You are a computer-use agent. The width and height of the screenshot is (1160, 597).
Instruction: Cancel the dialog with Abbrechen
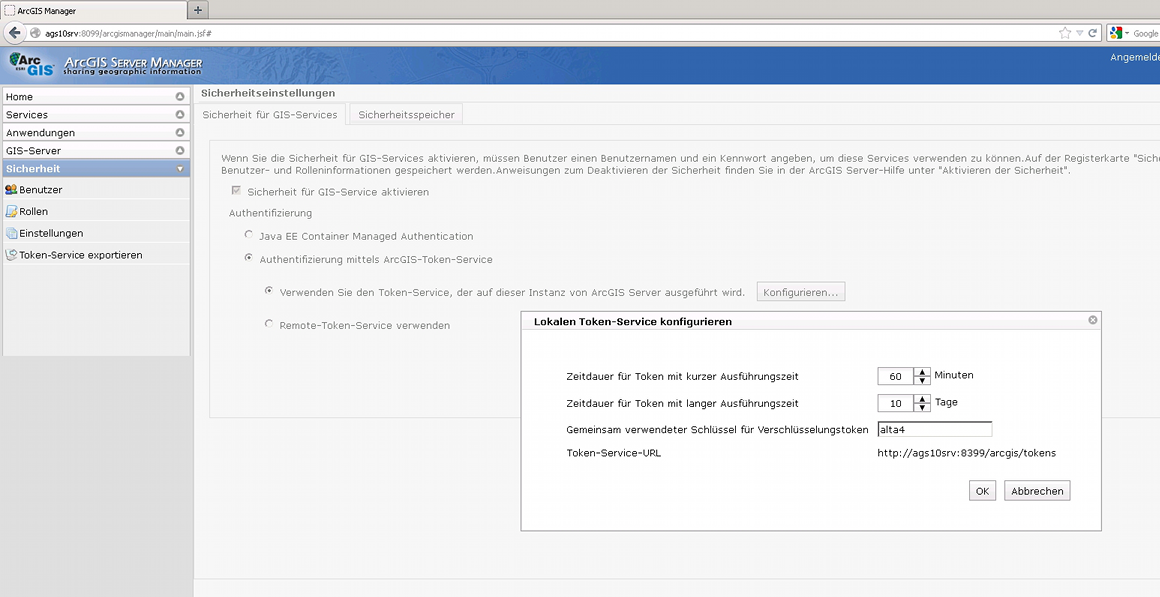(x=1037, y=491)
